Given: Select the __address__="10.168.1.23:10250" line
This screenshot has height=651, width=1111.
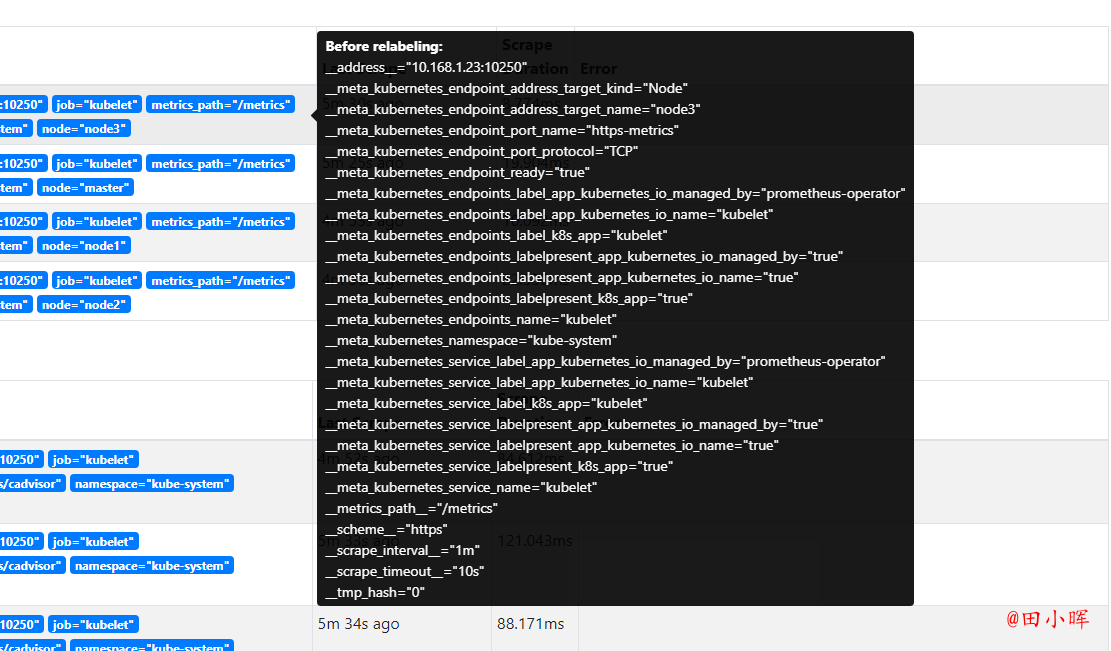Looking at the screenshot, I should pyautogui.click(x=426, y=67).
